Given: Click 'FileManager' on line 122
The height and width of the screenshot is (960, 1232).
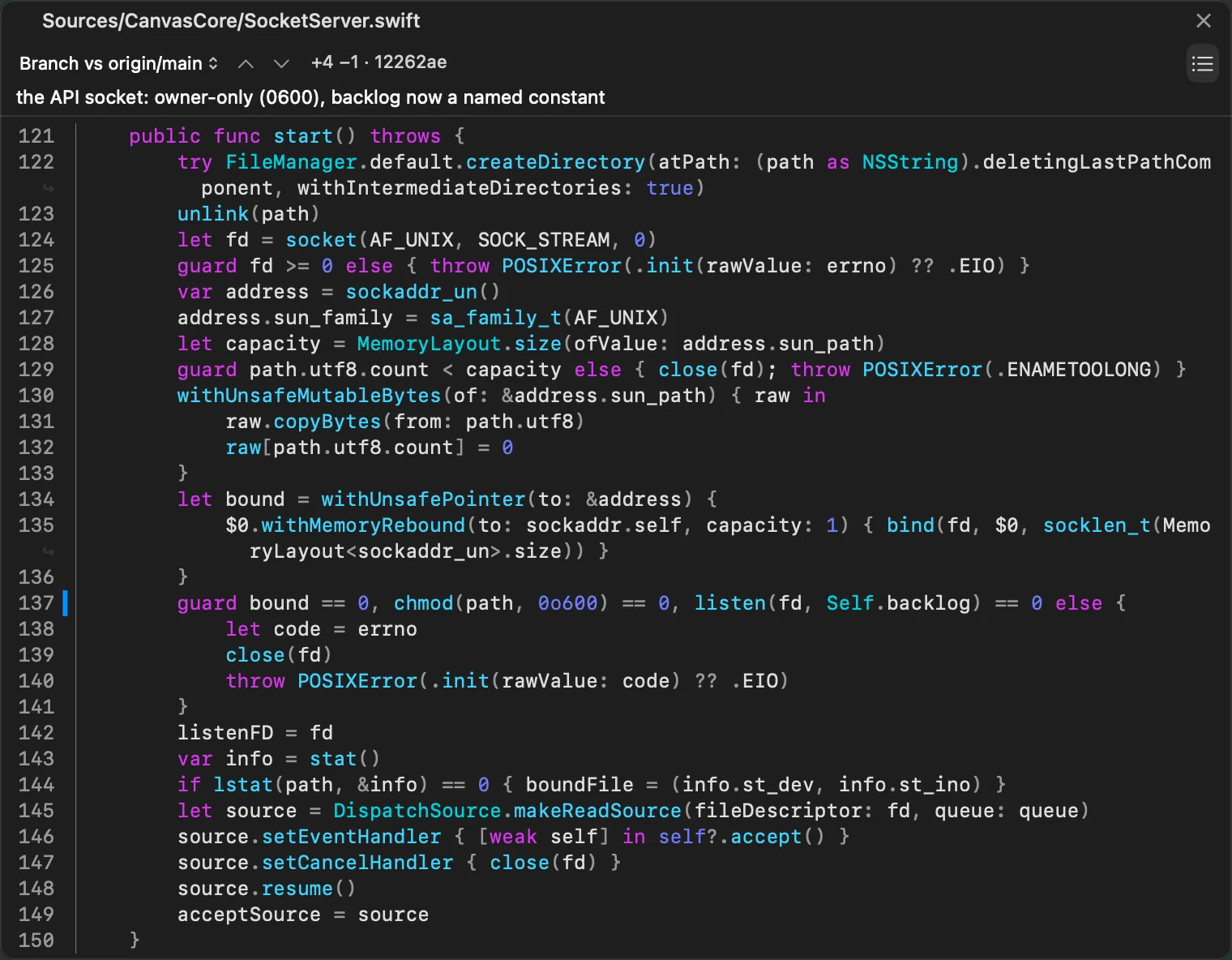Looking at the screenshot, I should point(292,162).
